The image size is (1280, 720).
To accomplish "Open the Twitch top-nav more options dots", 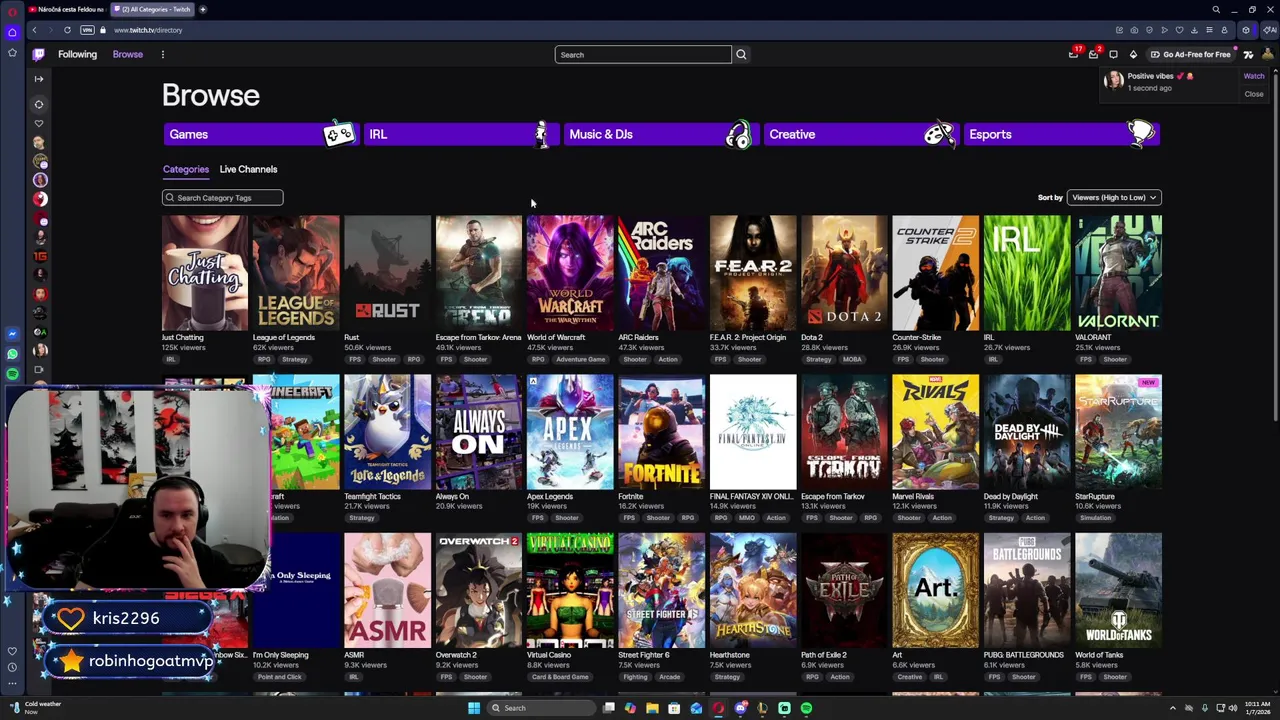I will (x=162, y=54).
